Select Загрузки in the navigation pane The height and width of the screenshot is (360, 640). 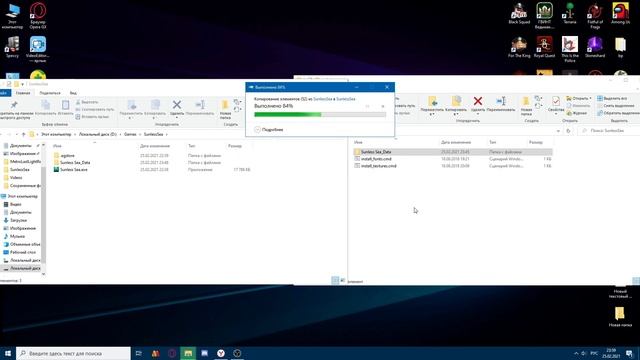click(x=18, y=220)
